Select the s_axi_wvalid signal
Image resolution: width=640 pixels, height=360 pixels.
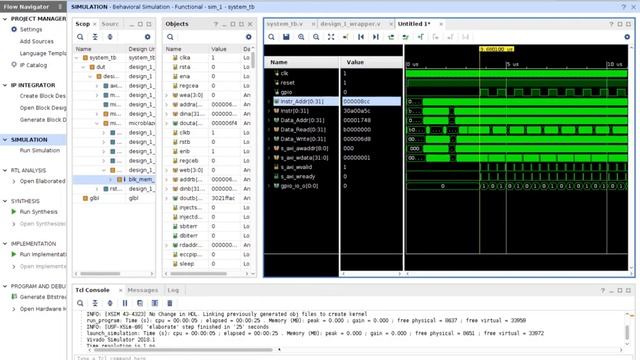pyautogui.click(x=296, y=167)
